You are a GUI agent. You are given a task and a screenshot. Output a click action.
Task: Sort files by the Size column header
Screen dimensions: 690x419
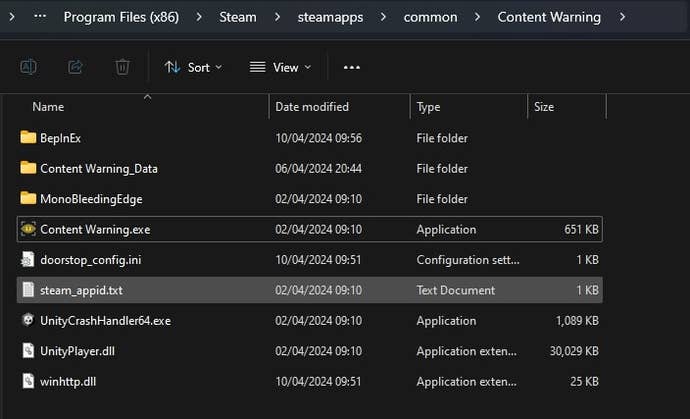(x=544, y=107)
